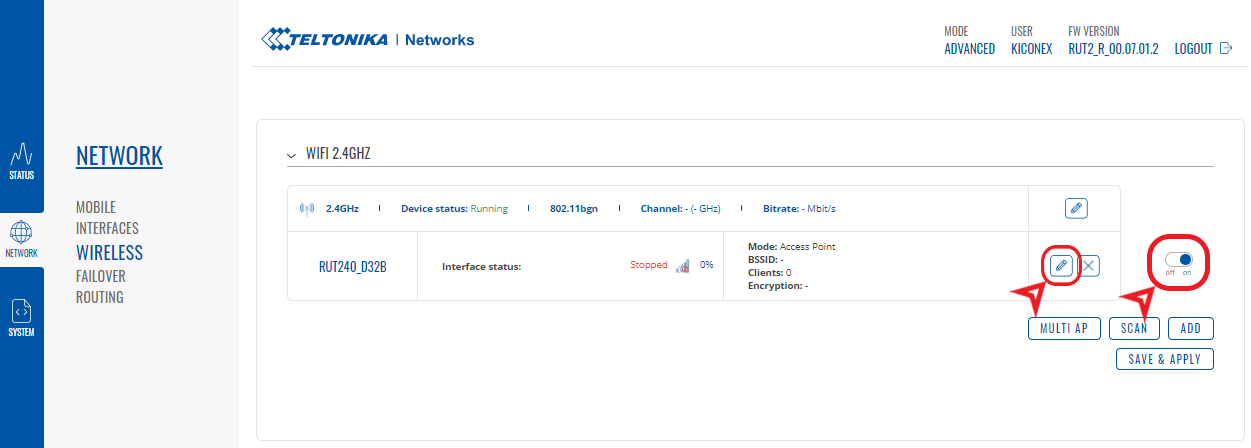Collapse the WIFI 2.4GHZ section
Screen dimensions: 1251x448
click(291, 155)
